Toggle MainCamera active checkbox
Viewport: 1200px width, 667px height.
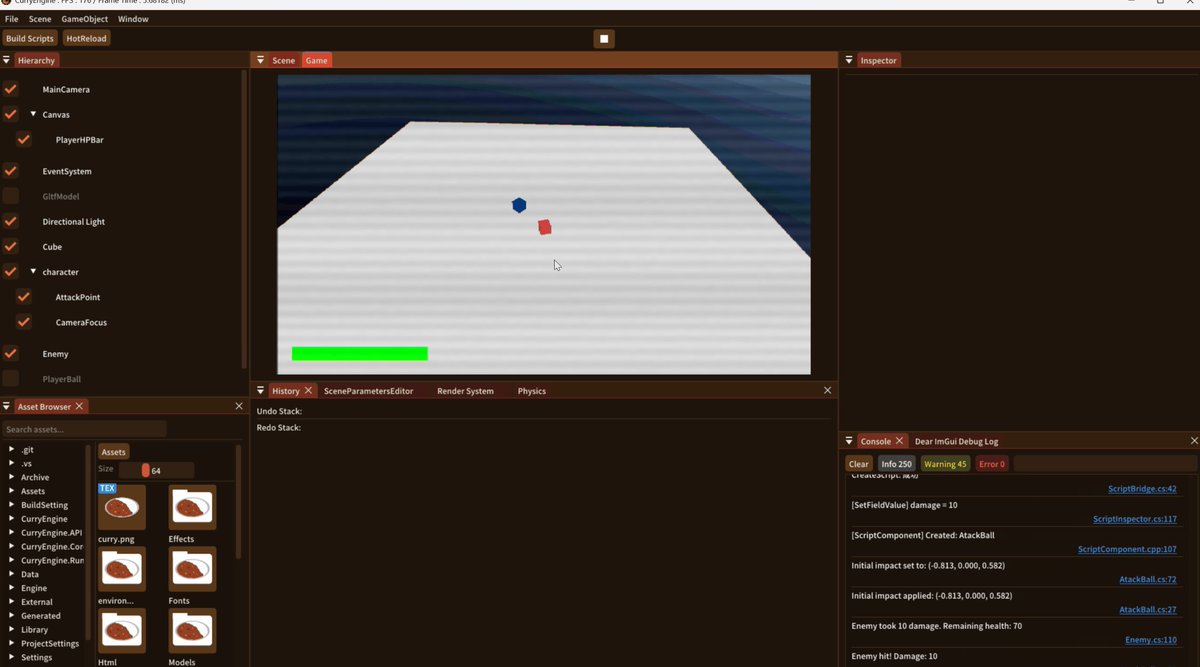(11, 89)
